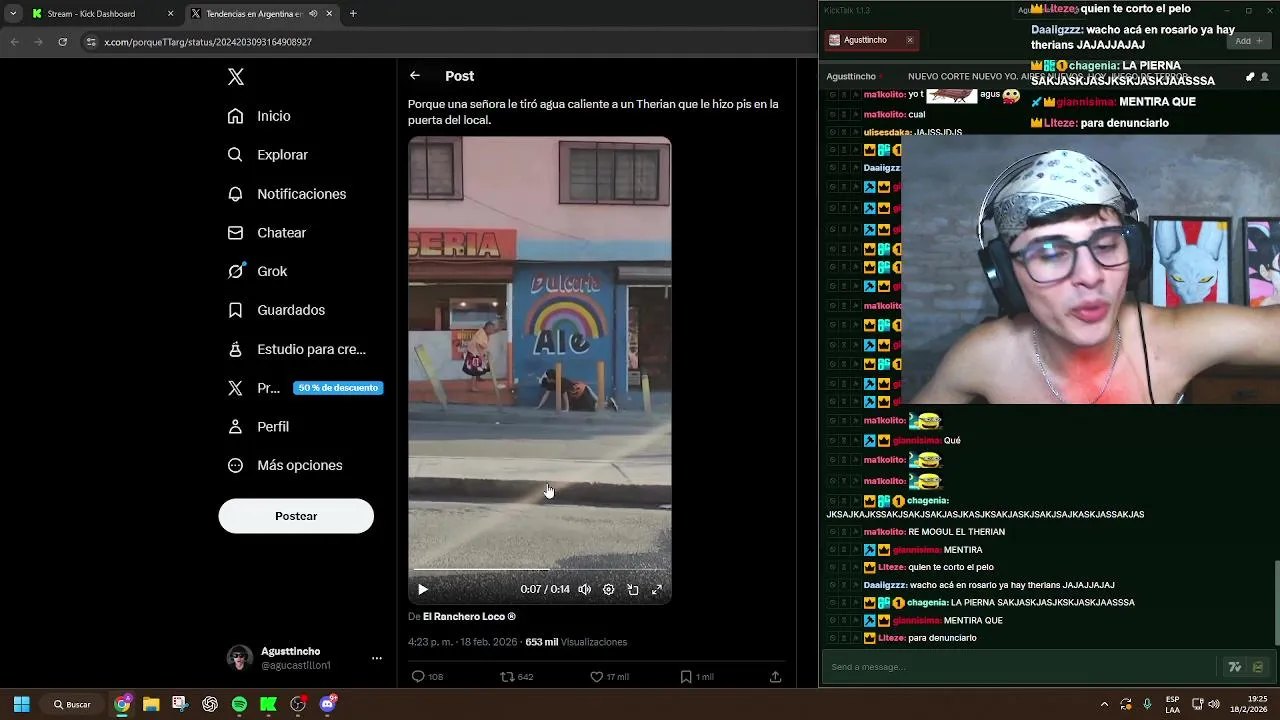Screen dimensions: 1280x720
Task: Go to Inicio in X sidebar
Action: pos(259,116)
